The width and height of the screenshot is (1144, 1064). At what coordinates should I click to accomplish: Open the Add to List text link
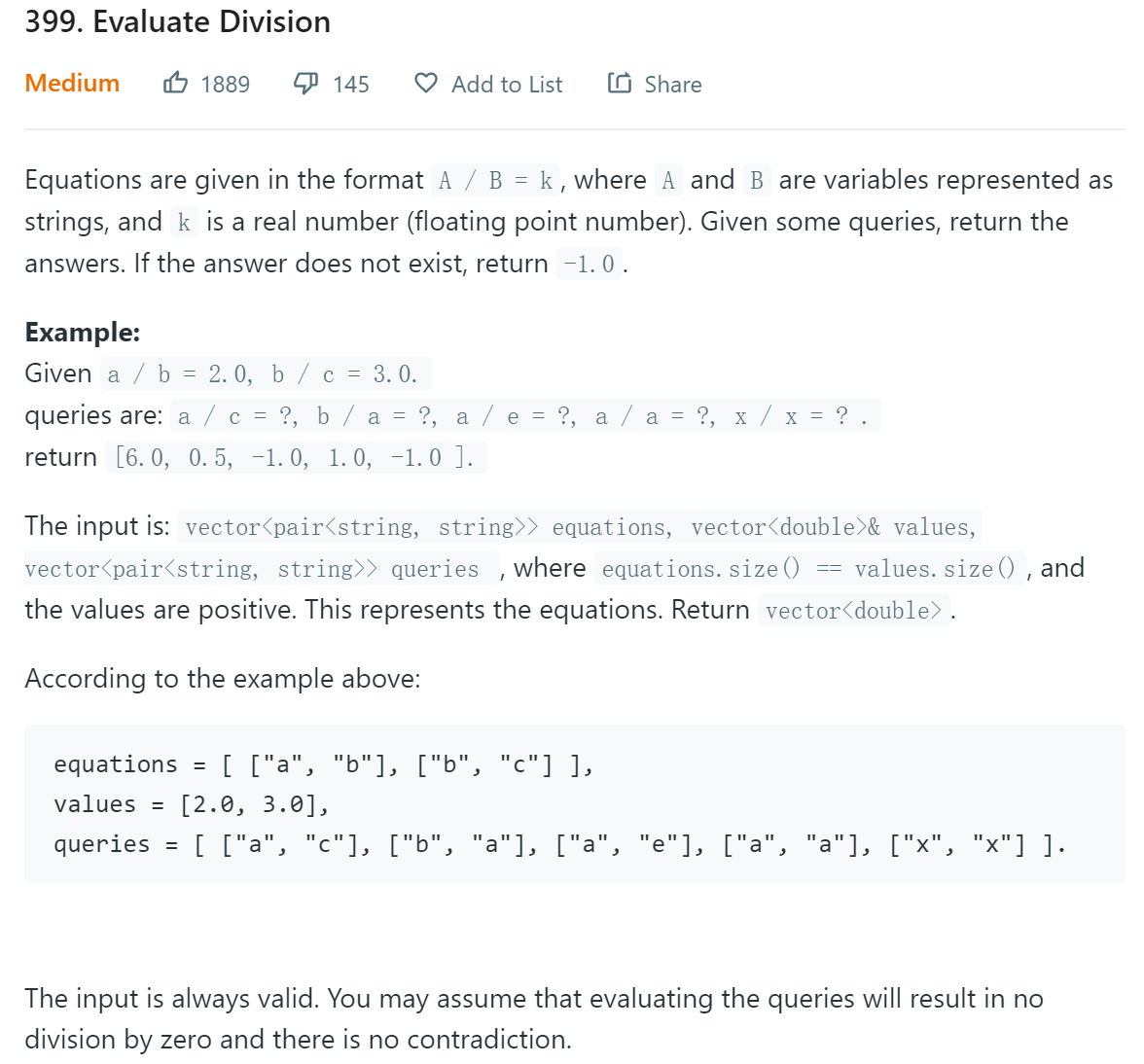[x=507, y=85]
